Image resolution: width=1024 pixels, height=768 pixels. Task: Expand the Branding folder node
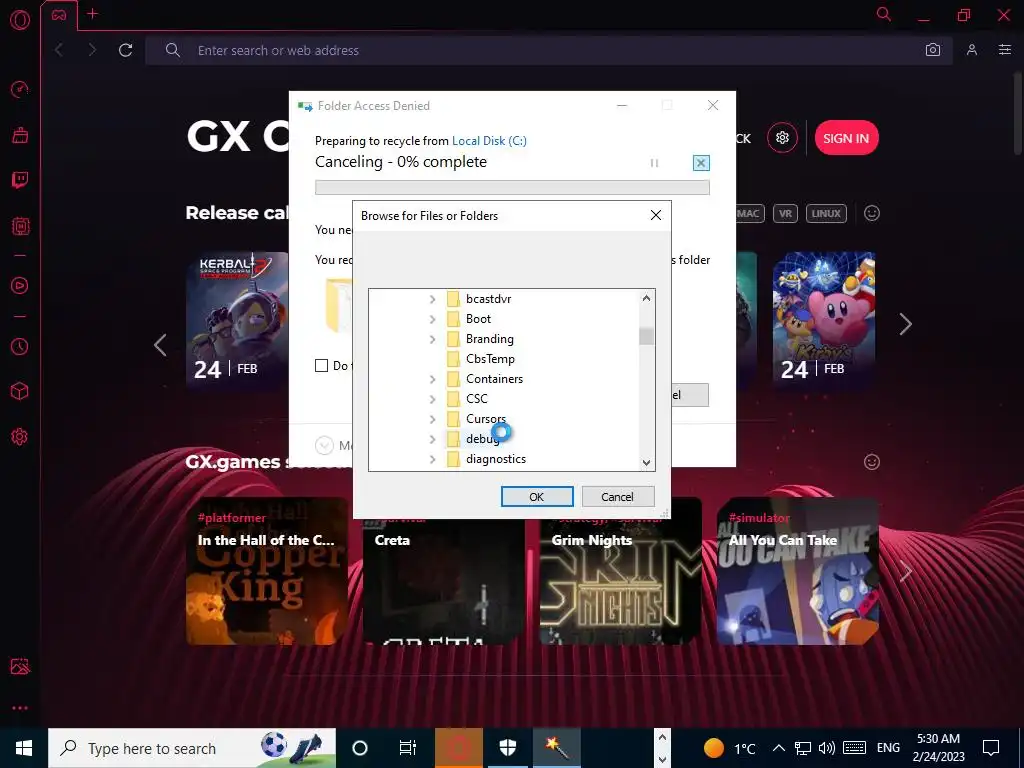432,339
